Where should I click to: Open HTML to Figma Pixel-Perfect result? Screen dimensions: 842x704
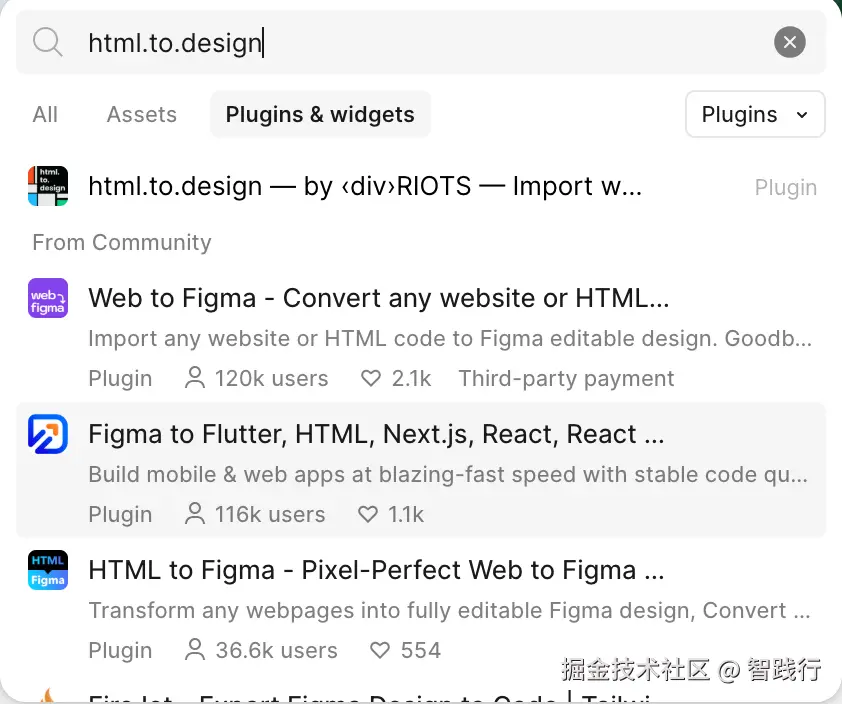pos(376,571)
